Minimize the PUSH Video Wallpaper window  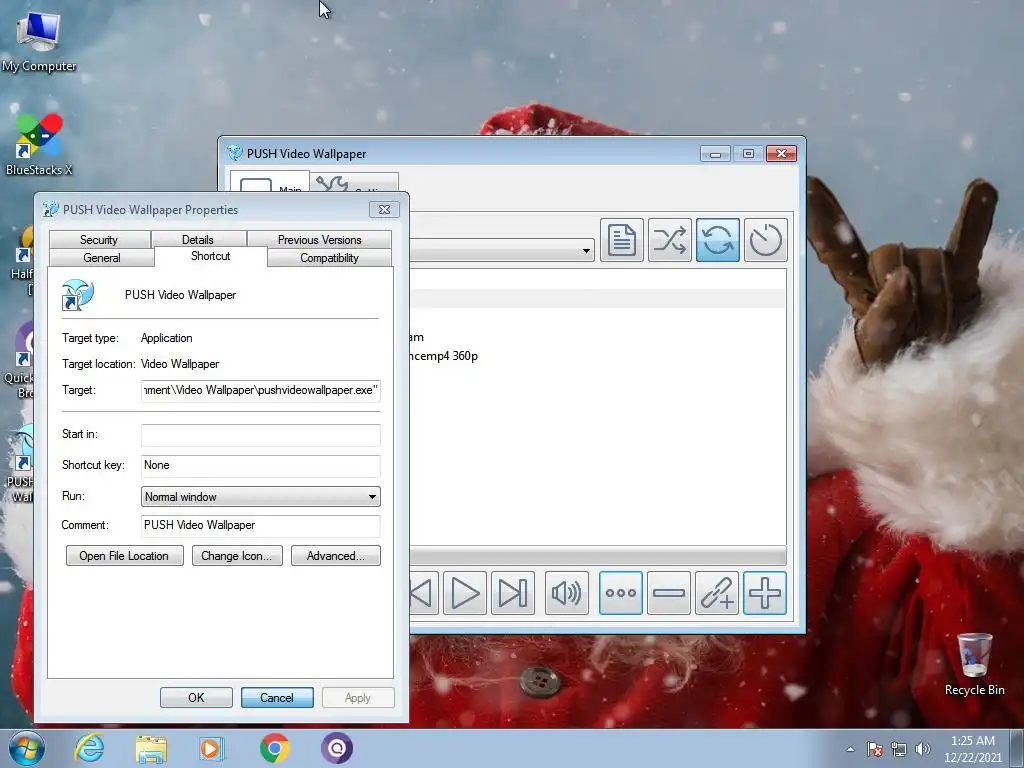[715, 154]
